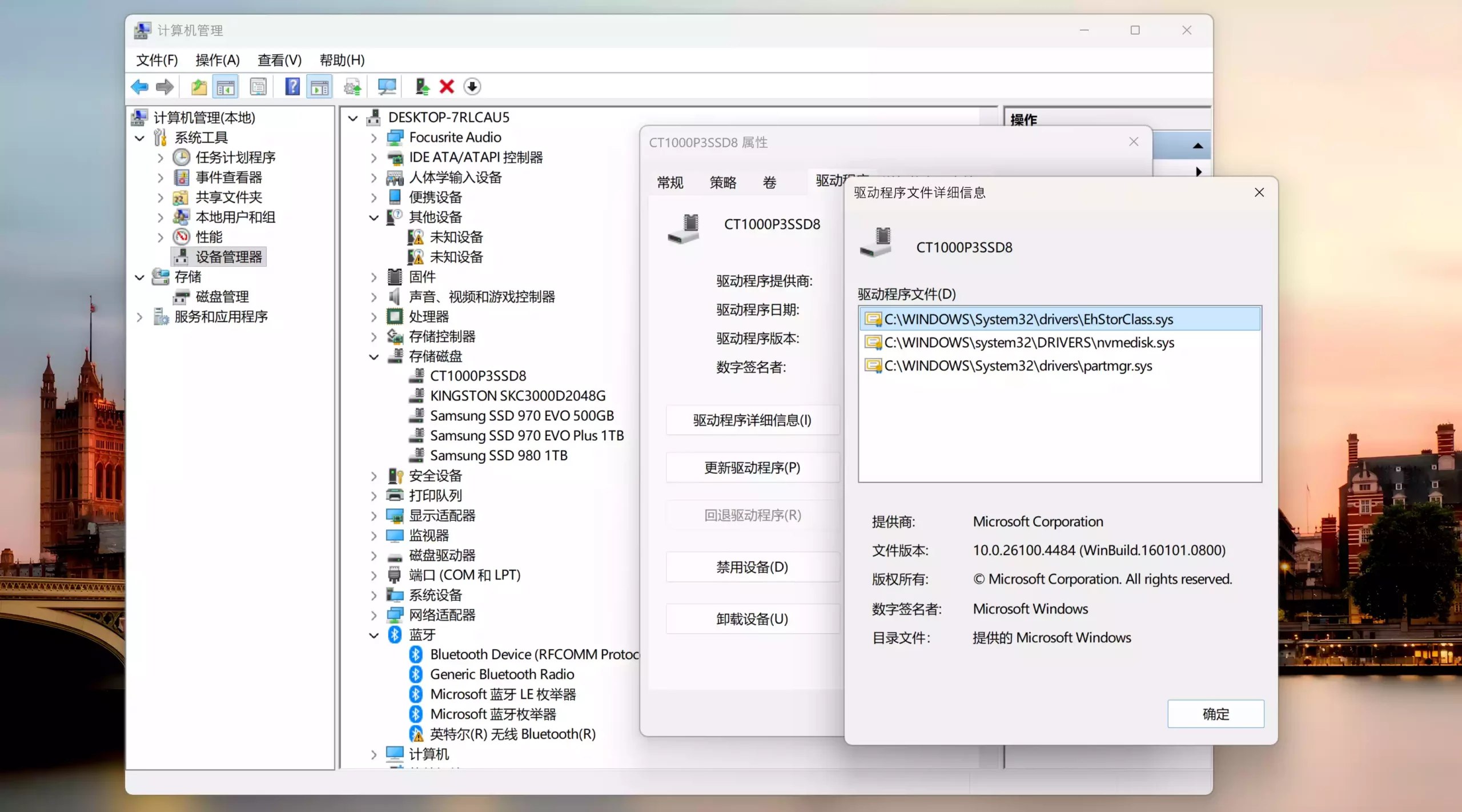1462x812 pixels.
Task: Open the 查看(V) menu
Action: point(279,60)
